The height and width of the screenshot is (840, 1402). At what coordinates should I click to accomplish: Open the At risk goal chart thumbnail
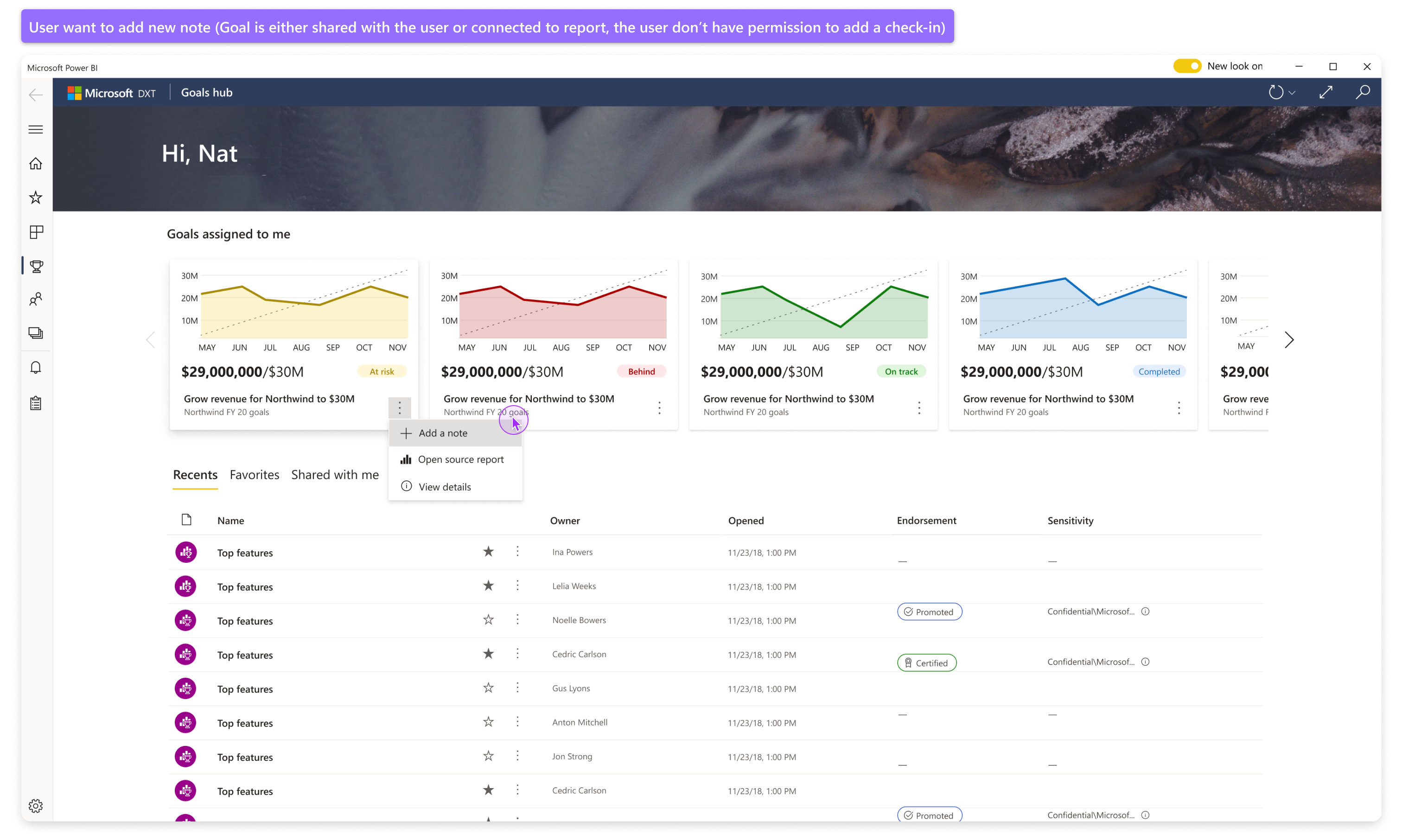294,310
